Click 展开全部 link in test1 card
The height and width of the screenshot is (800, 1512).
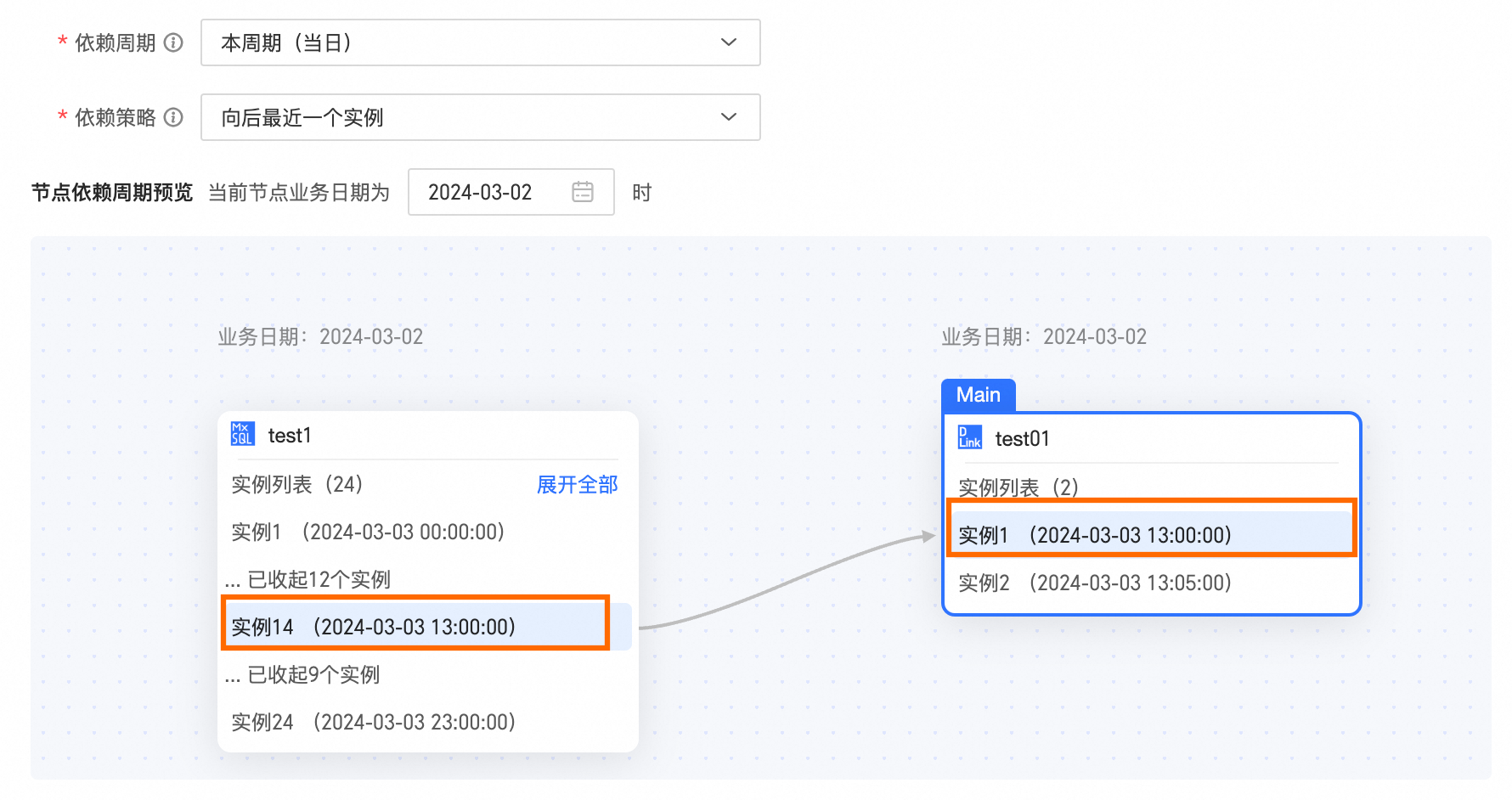pos(577,485)
